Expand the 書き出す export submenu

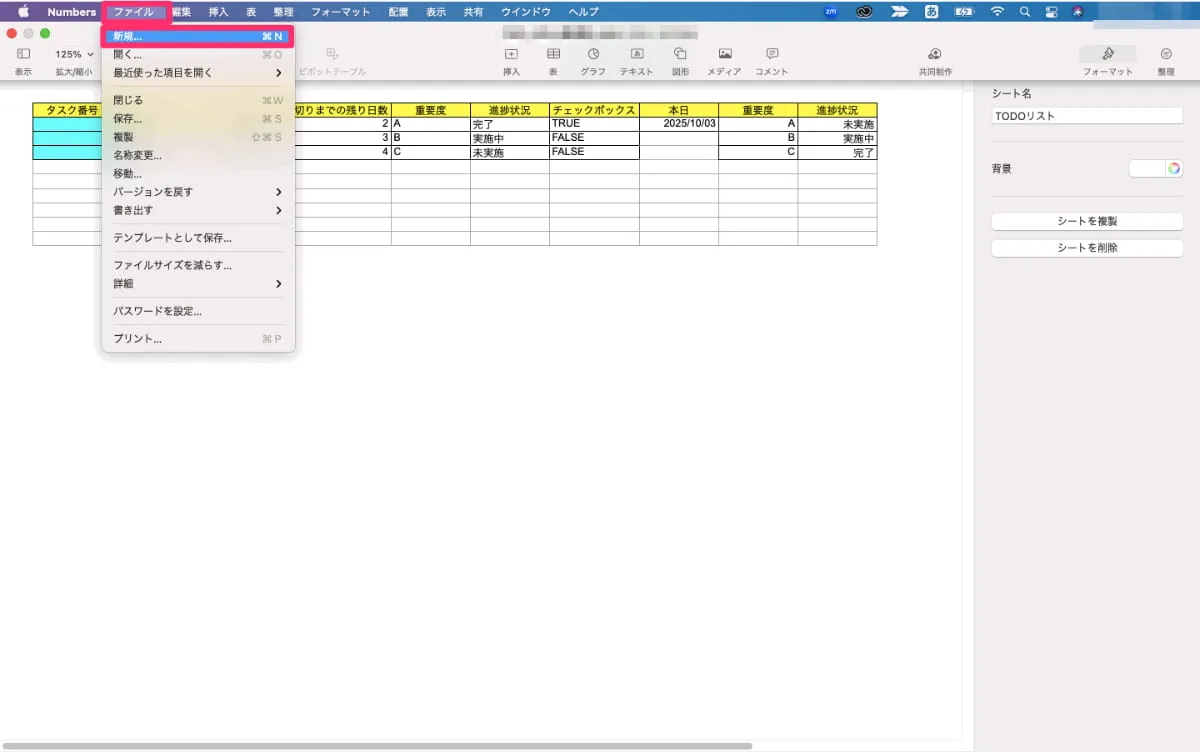(x=197, y=210)
